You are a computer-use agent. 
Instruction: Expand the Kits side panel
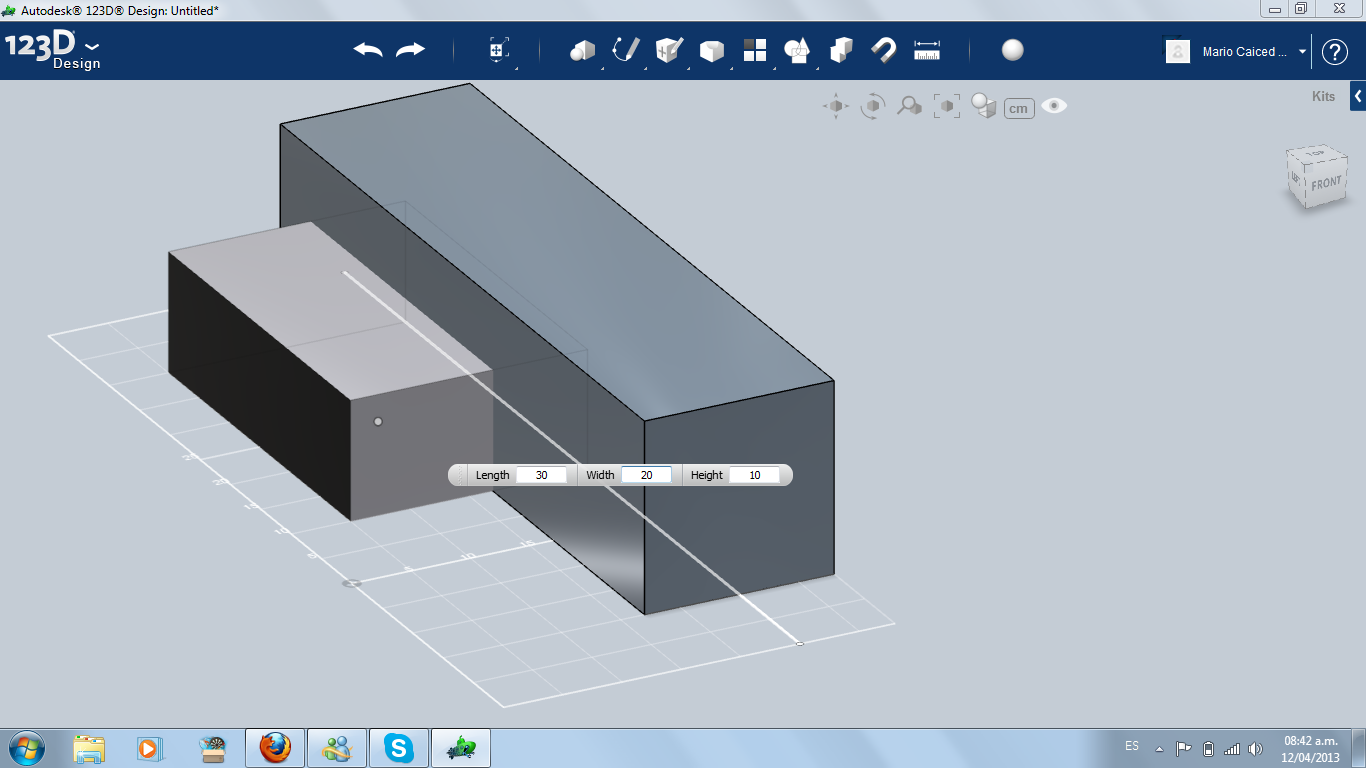(x=1358, y=96)
